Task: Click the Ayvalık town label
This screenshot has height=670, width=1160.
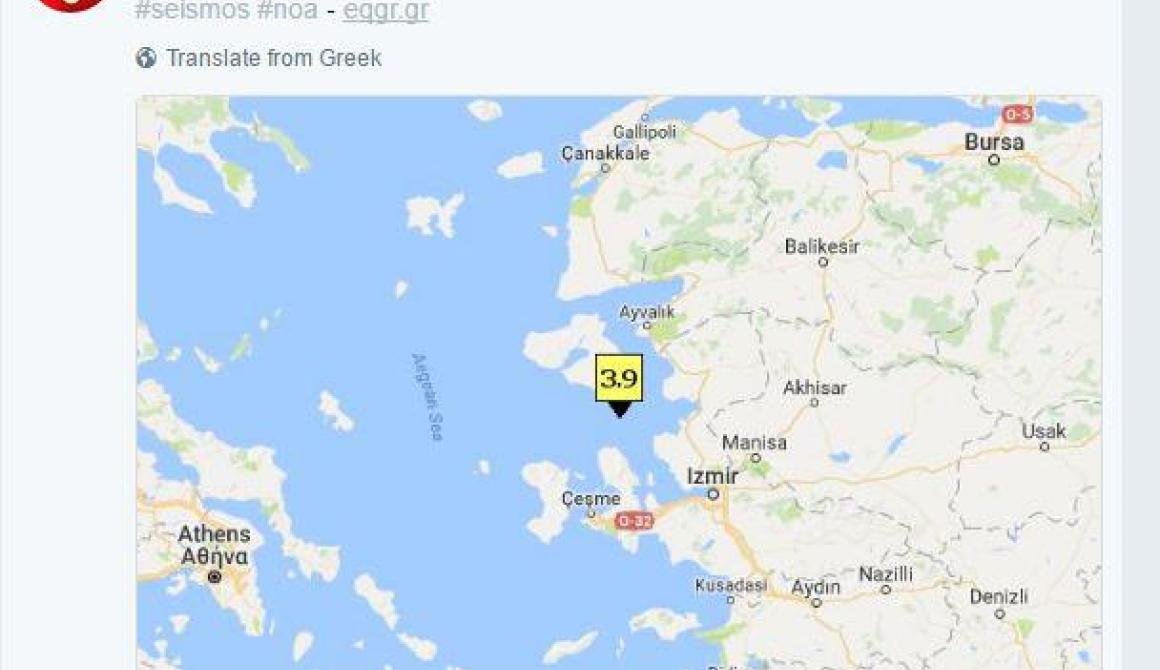Action: point(647,312)
